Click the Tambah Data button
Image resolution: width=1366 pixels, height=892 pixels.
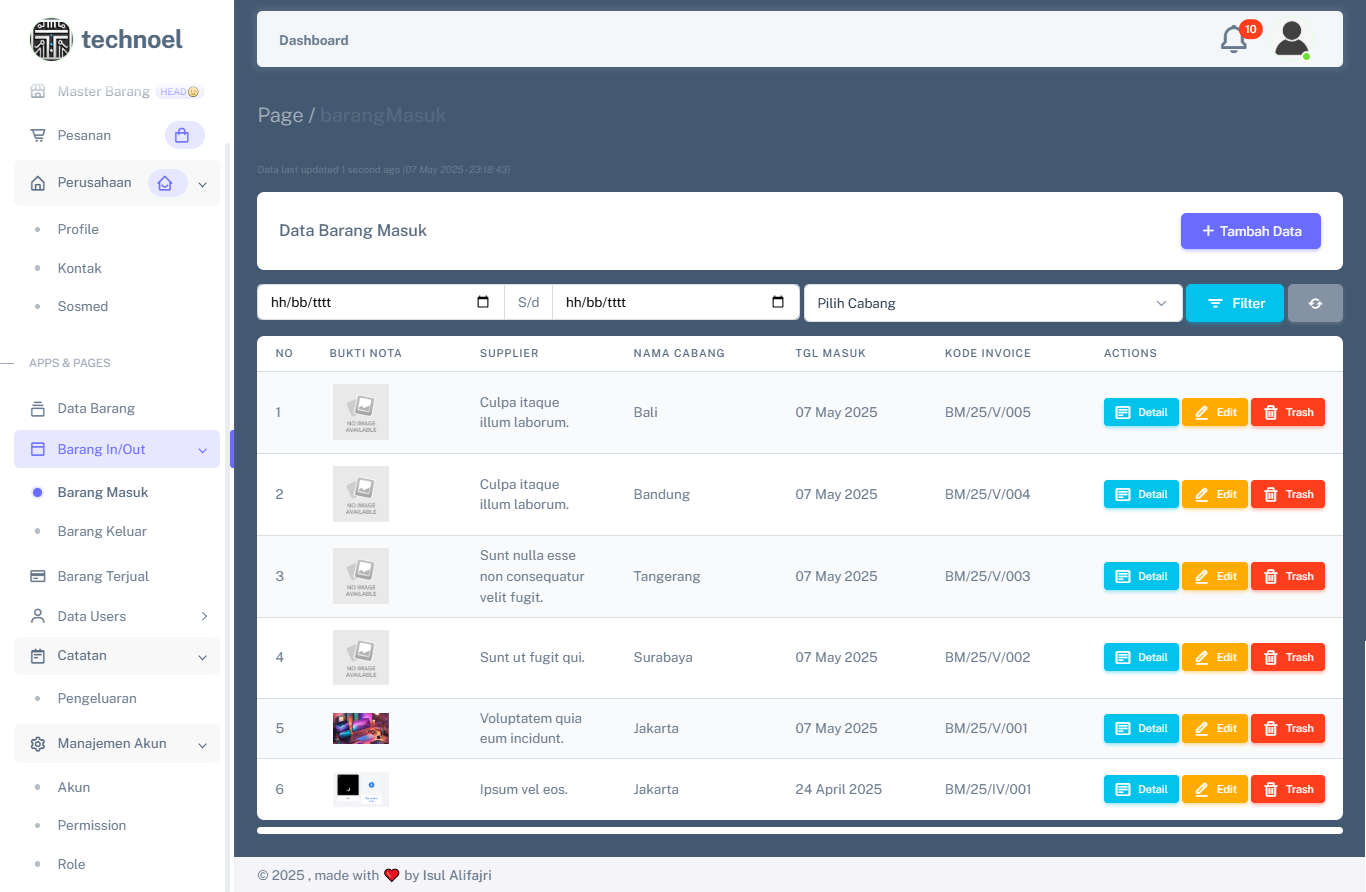point(1250,231)
